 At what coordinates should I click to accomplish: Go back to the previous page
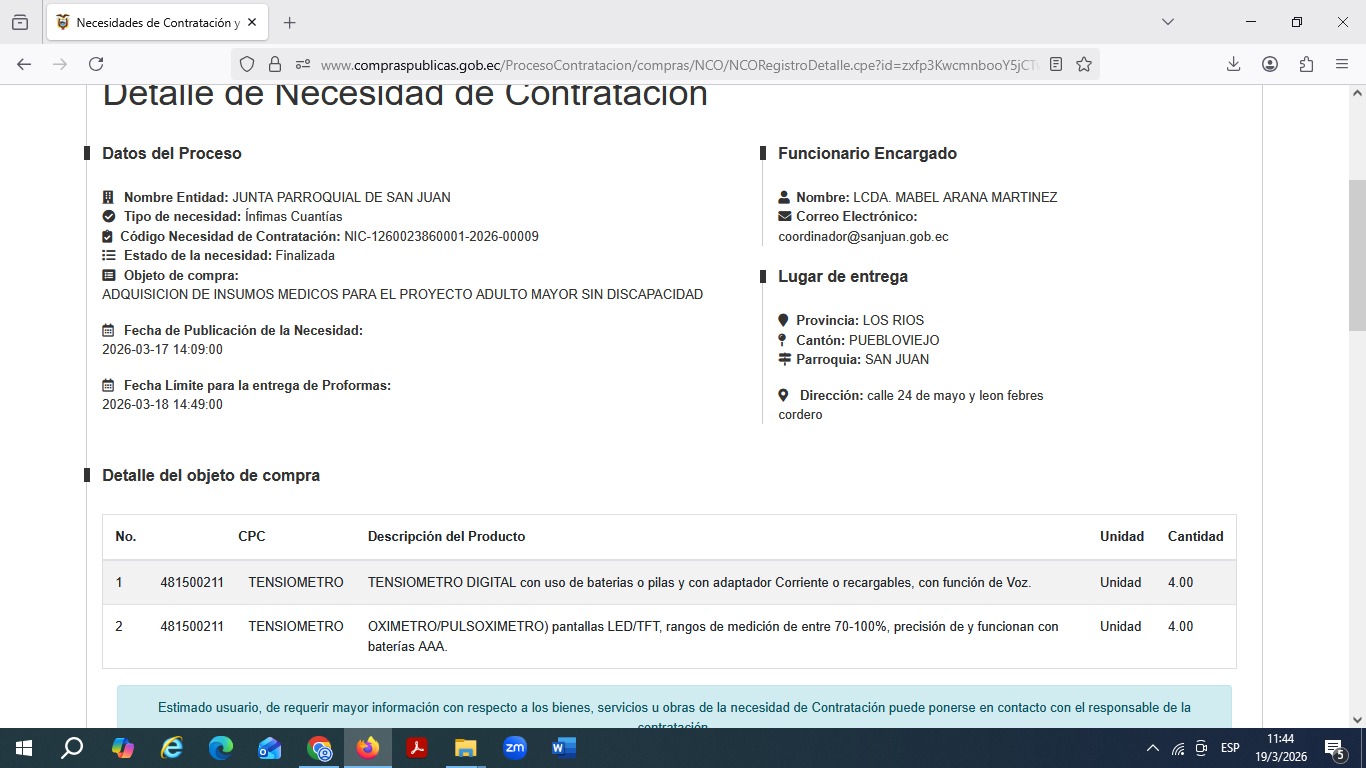[x=24, y=64]
